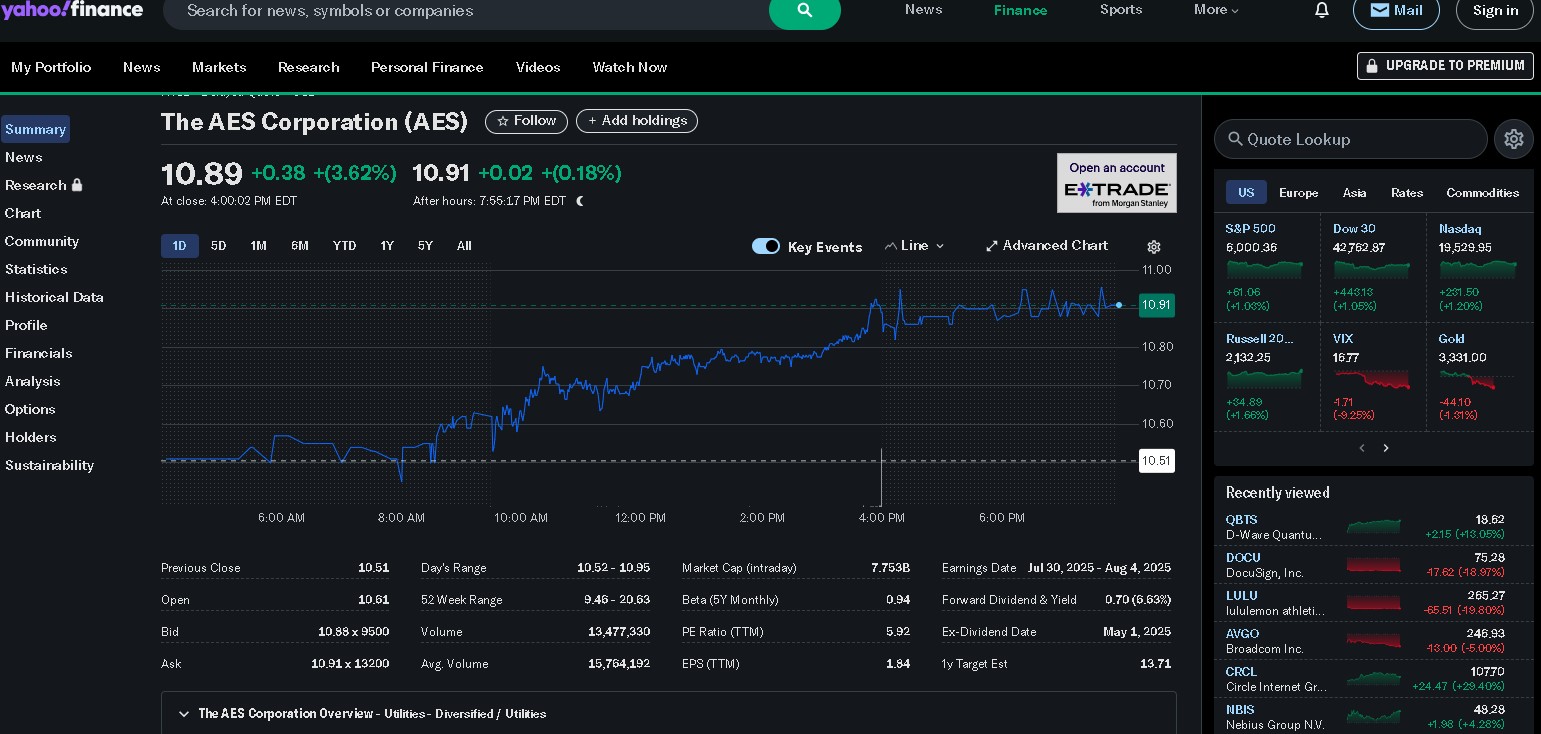
Task: Go to Sports in top bar
Action: 1121,10
